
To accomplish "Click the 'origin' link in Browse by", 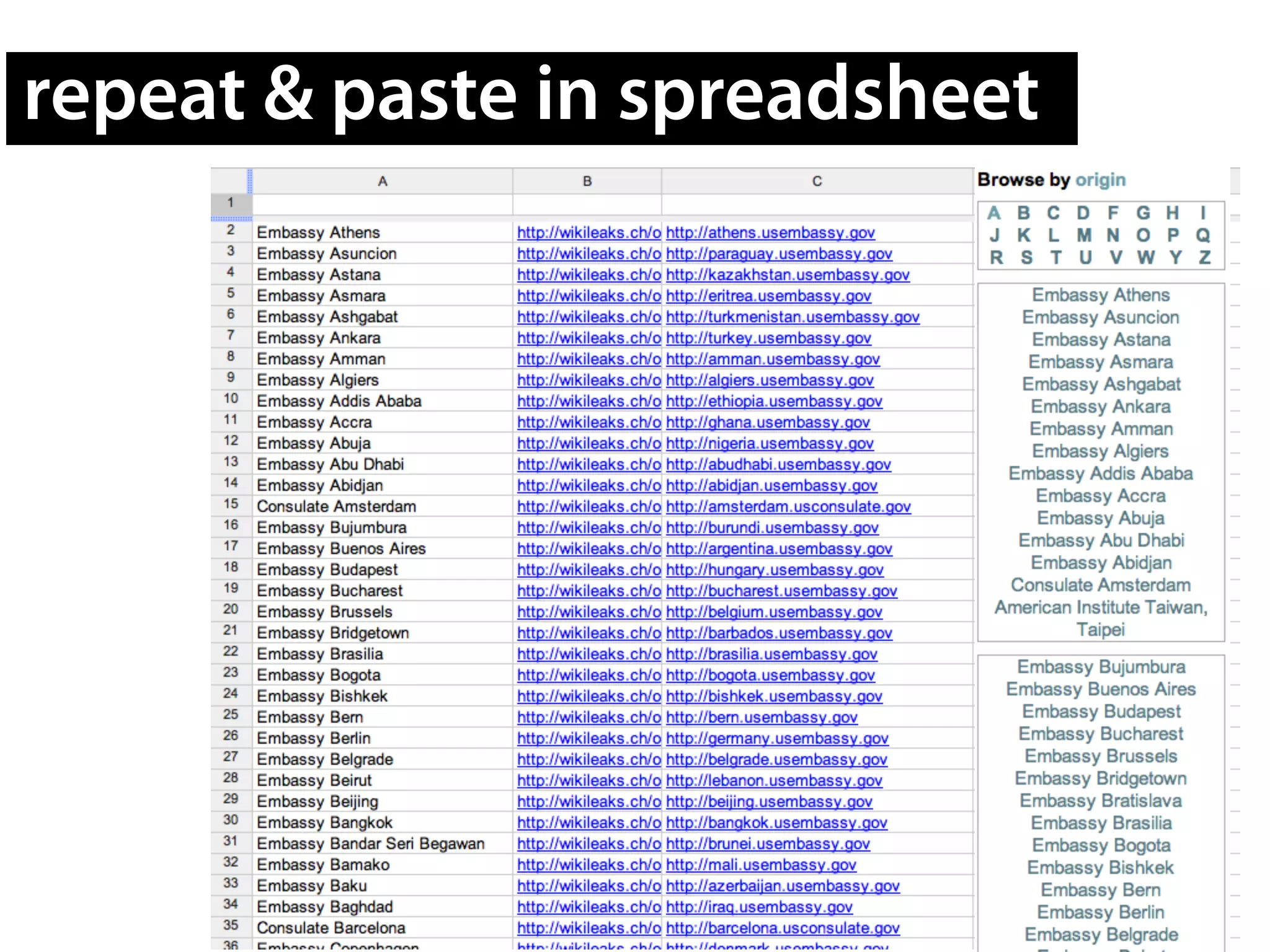I will click(1101, 180).
